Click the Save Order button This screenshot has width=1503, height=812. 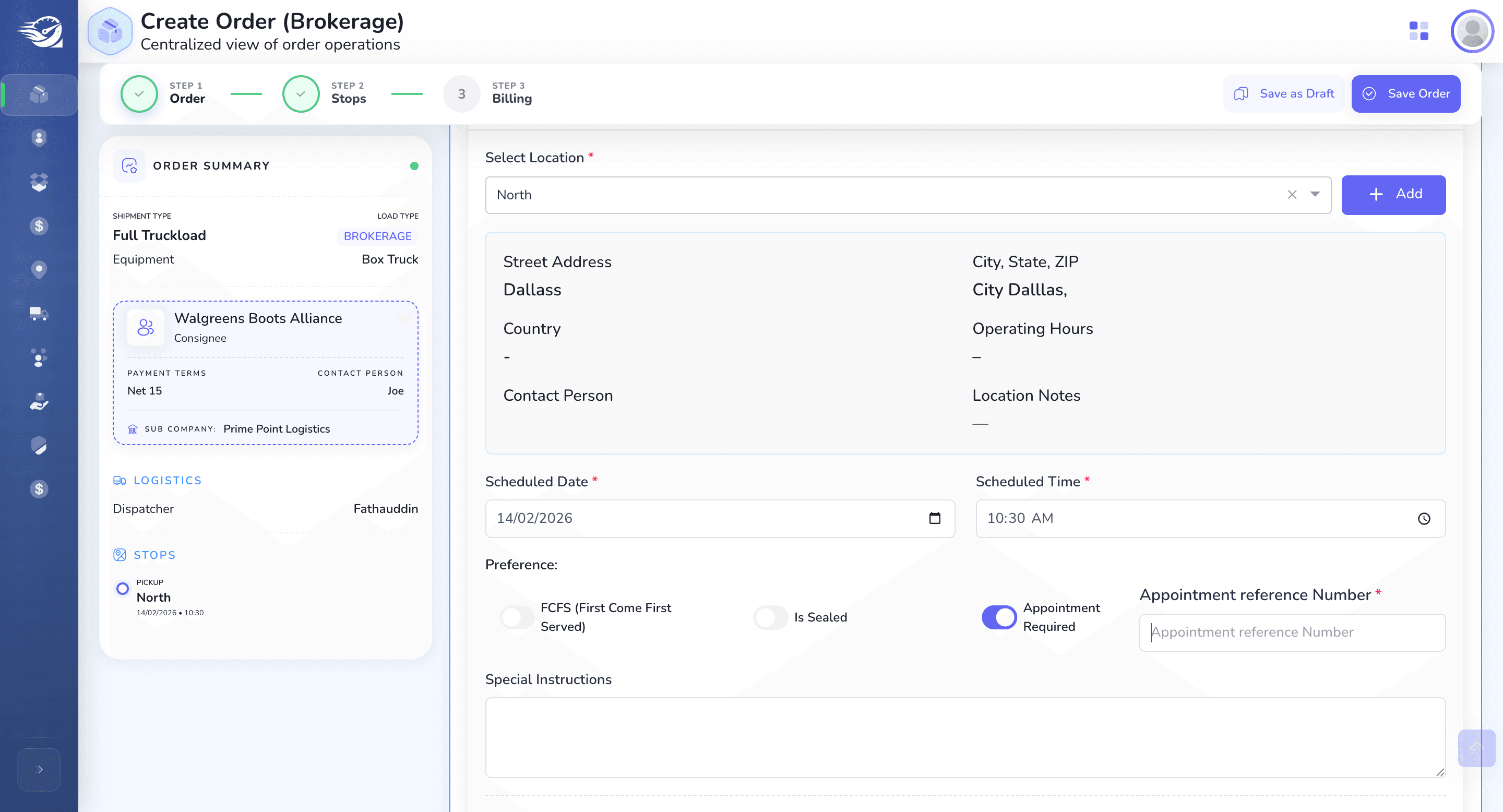pyautogui.click(x=1405, y=93)
